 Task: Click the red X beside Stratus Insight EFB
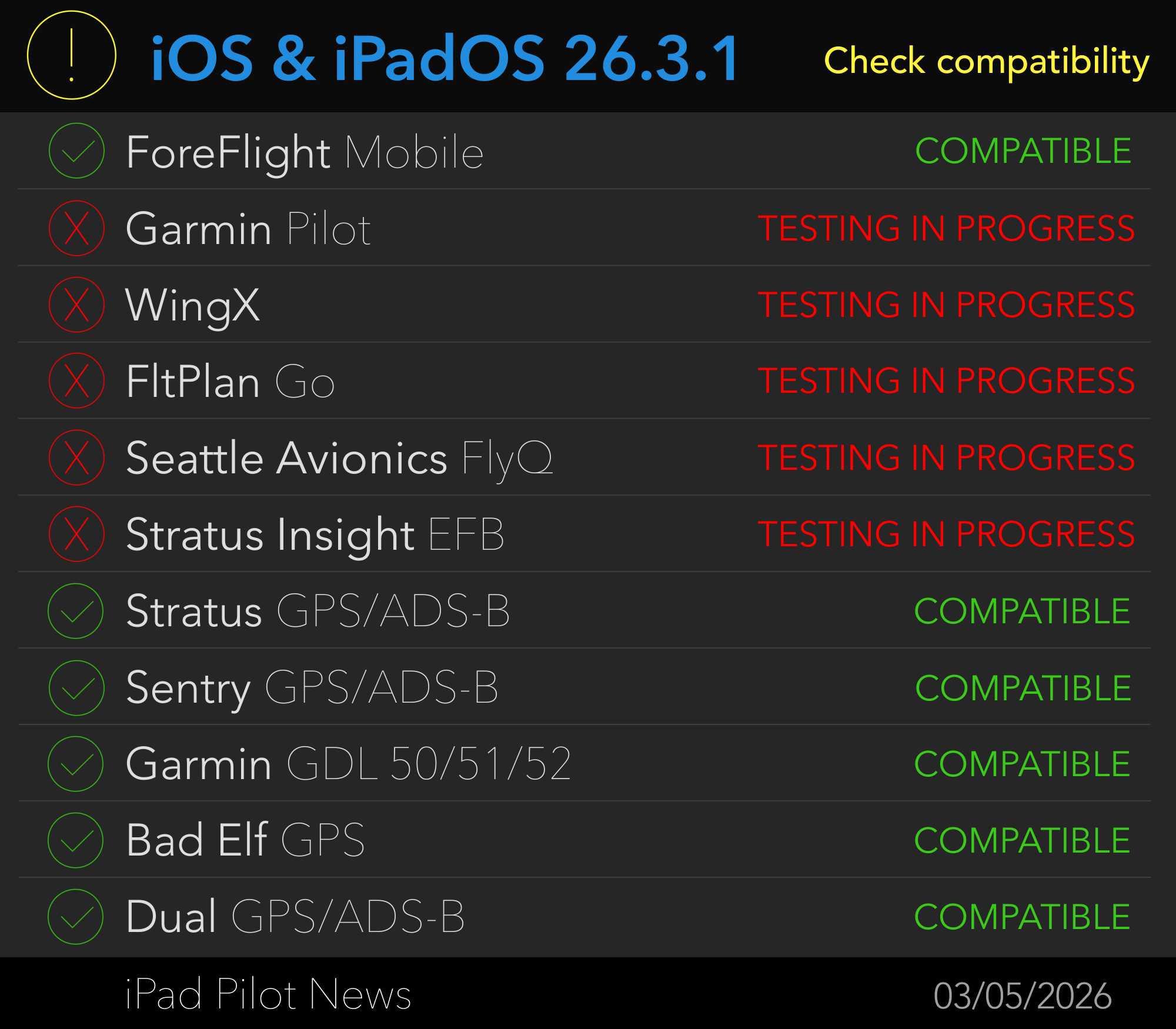click(76, 534)
